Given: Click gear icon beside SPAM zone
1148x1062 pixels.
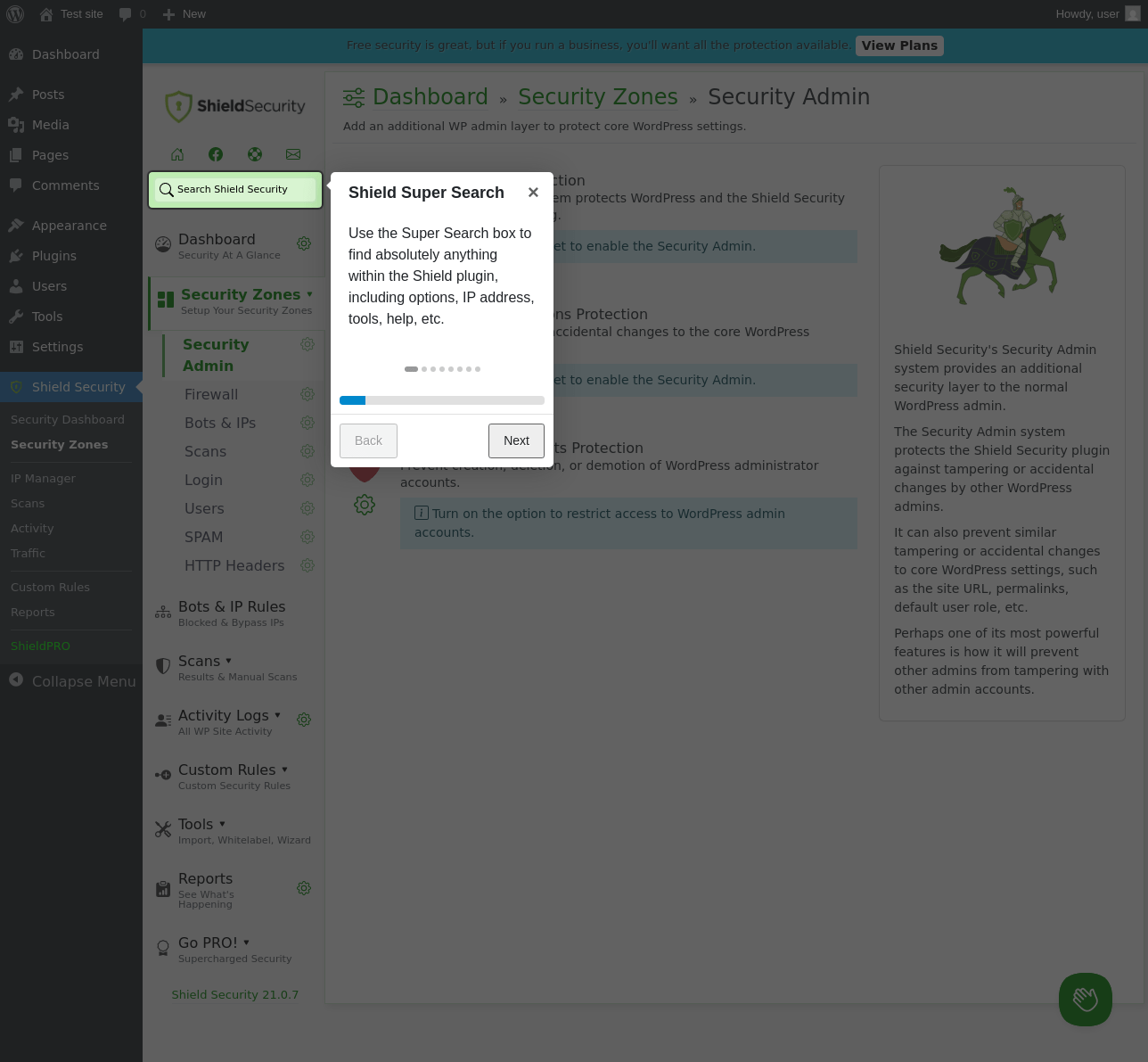Looking at the screenshot, I should [307, 537].
